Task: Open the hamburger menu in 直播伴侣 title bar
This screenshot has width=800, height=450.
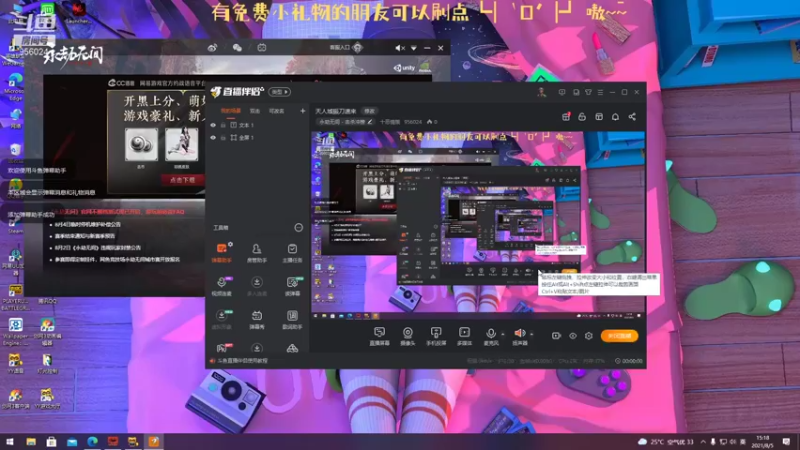Action: pyautogui.click(x=600, y=92)
